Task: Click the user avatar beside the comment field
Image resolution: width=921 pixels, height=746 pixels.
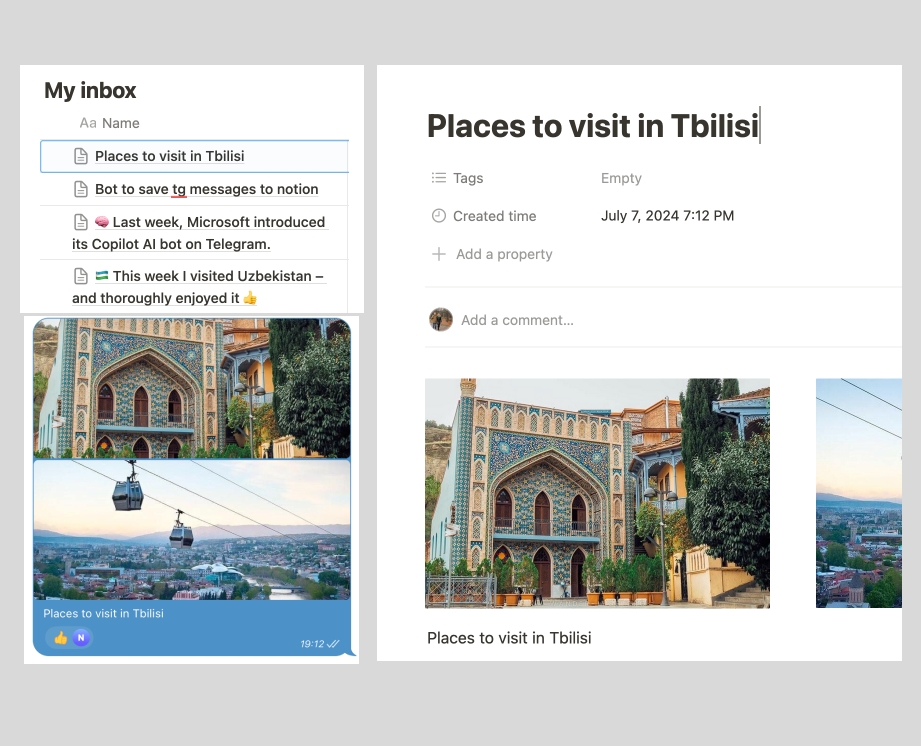Action: point(440,320)
